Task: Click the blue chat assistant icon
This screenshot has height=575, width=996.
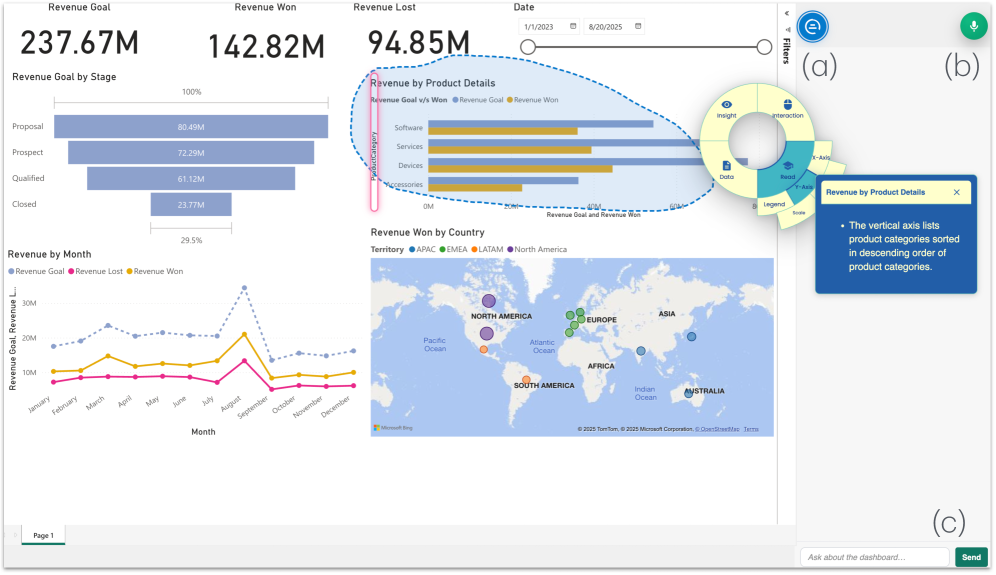Action: 813,26
